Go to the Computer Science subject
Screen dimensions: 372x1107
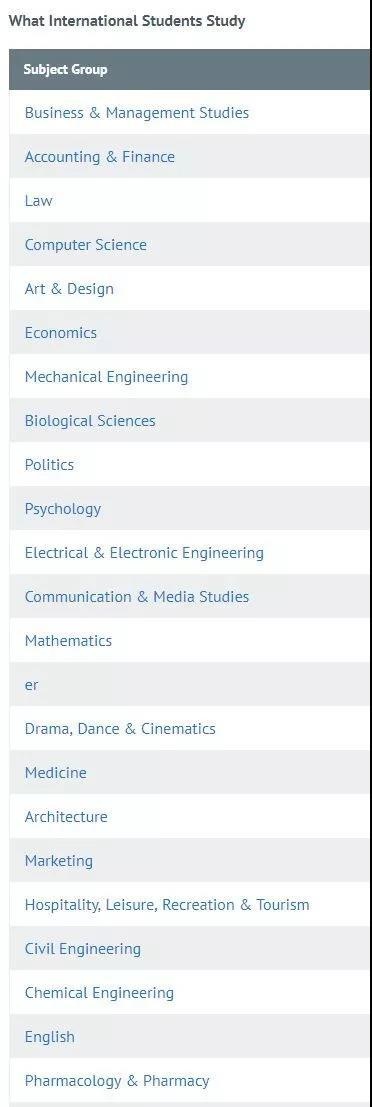pyautogui.click(x=85, y=245)
